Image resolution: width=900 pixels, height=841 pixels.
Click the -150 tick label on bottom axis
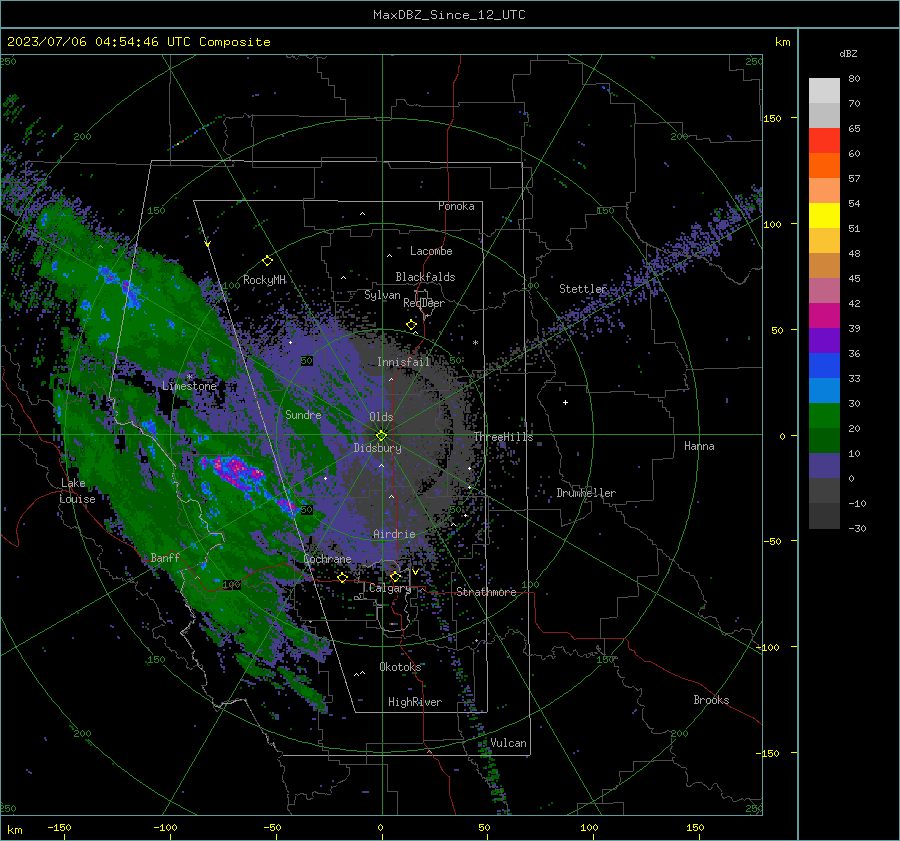tap(59, 827)
